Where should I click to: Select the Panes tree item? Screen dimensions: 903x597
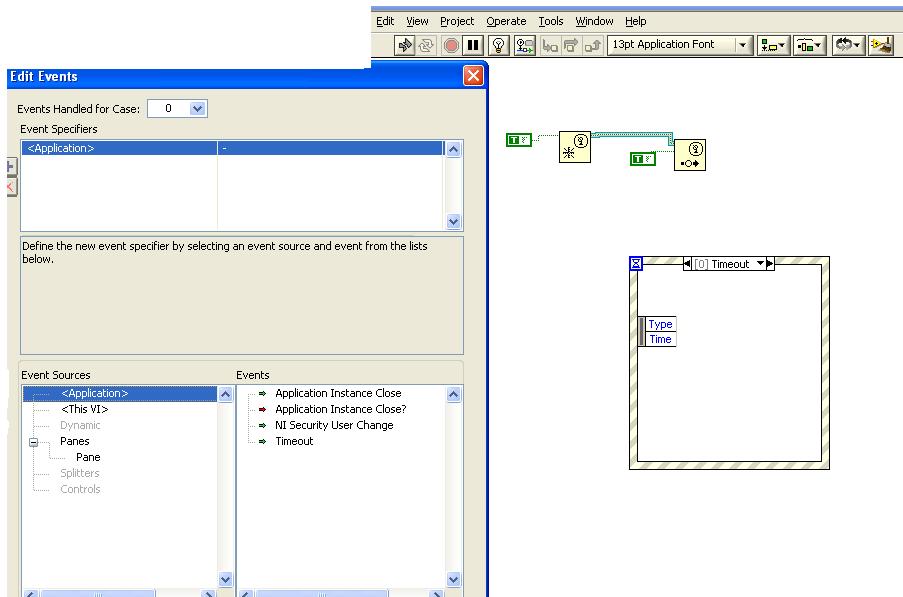tap(75, 441)
